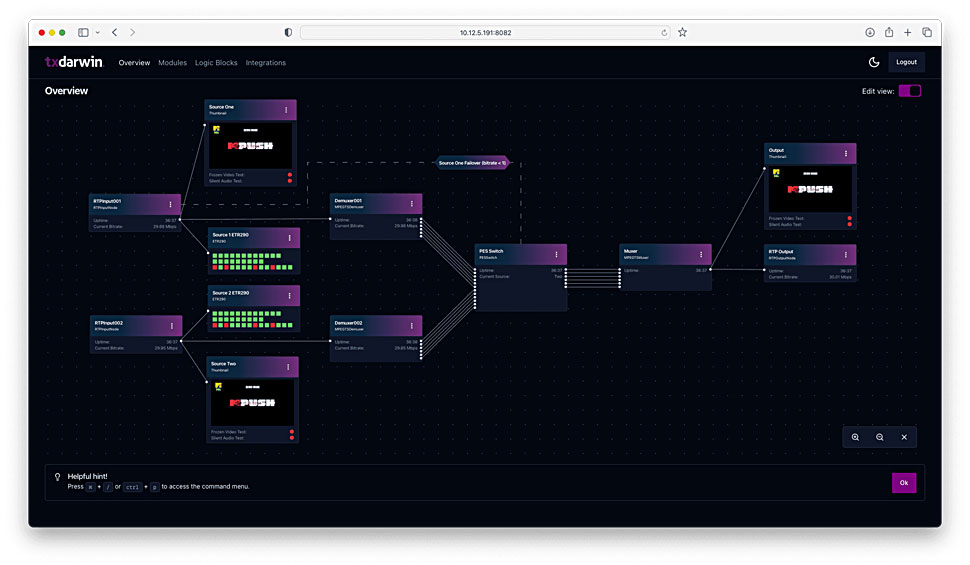The height and width of the screenshot is (565, 970).
Task: Open the Modules tab
Action: (x=172, y=63)
